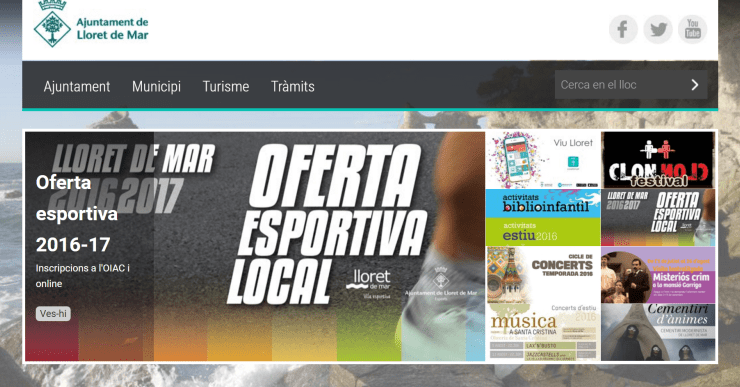This screenshot has height=387, width=740.
Task: Click 'Inscripcions a l'OIAC i online' text
Action: point(83,276)
